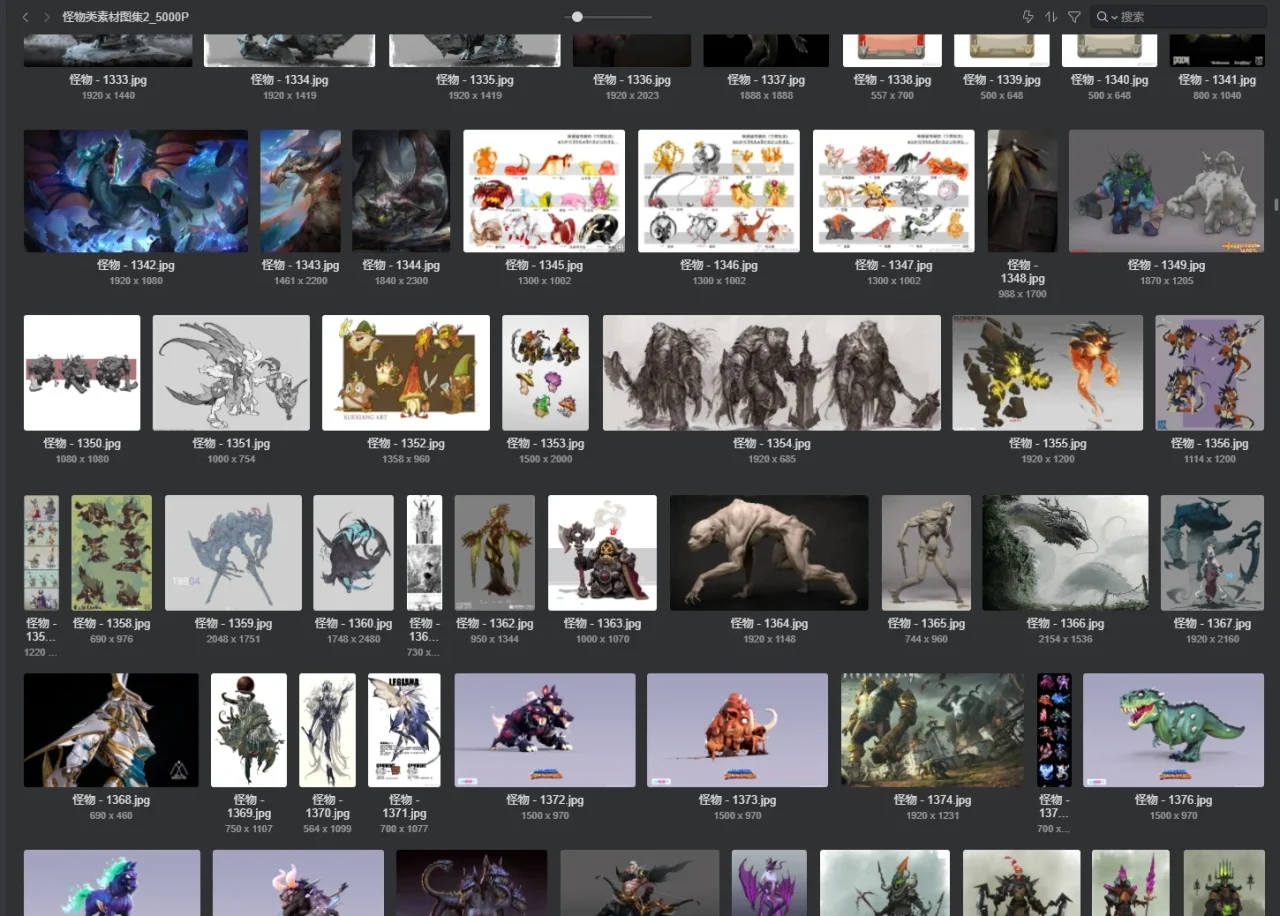
Task: Select the 怪物 - 1368.jpg thumbnail
Action: pos(111,730)
